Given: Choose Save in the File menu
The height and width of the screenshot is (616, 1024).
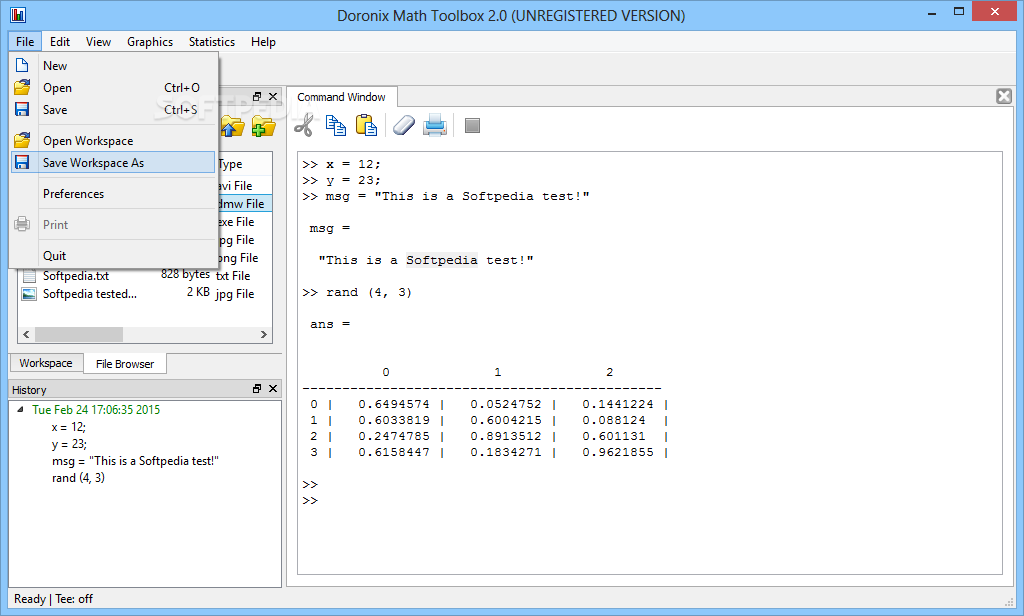Looking at the screenshot, I should [x=114, y=110].
